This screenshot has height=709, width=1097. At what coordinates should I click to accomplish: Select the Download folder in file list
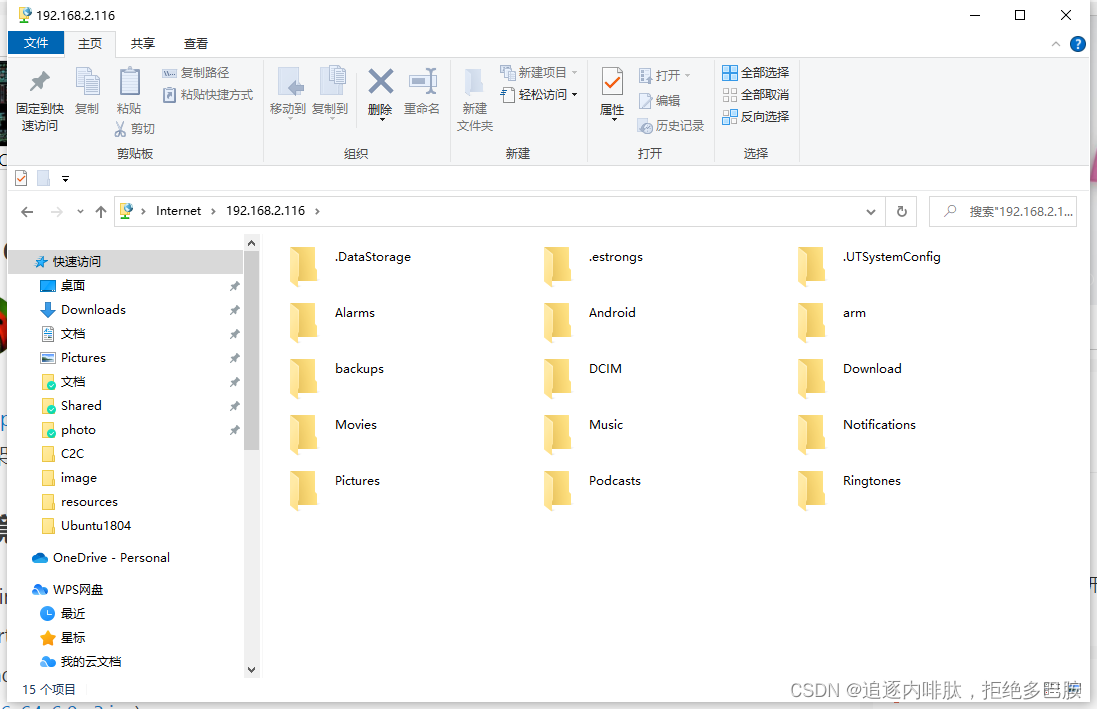point(849,378)
